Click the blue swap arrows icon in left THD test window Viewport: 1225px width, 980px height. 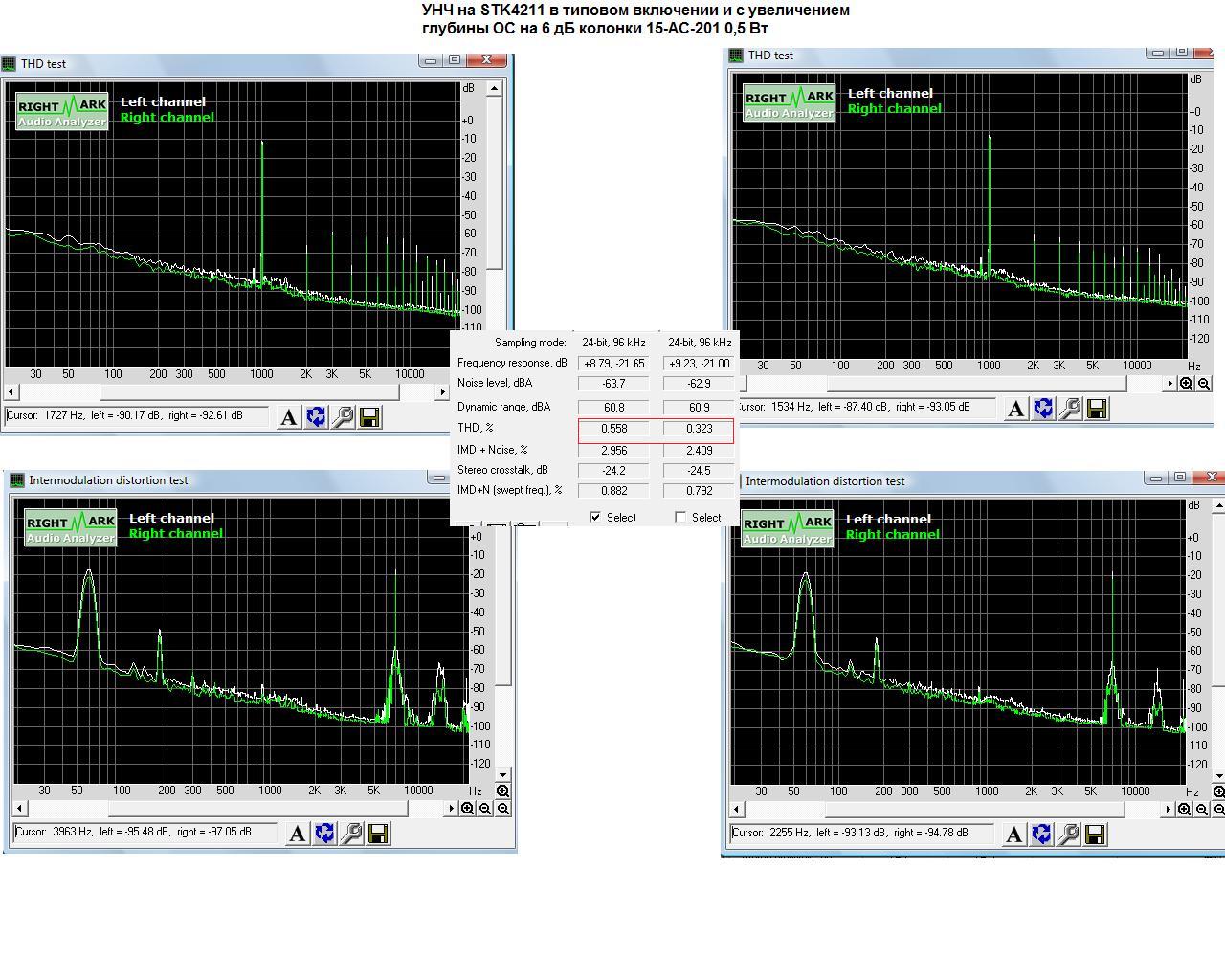316,417
